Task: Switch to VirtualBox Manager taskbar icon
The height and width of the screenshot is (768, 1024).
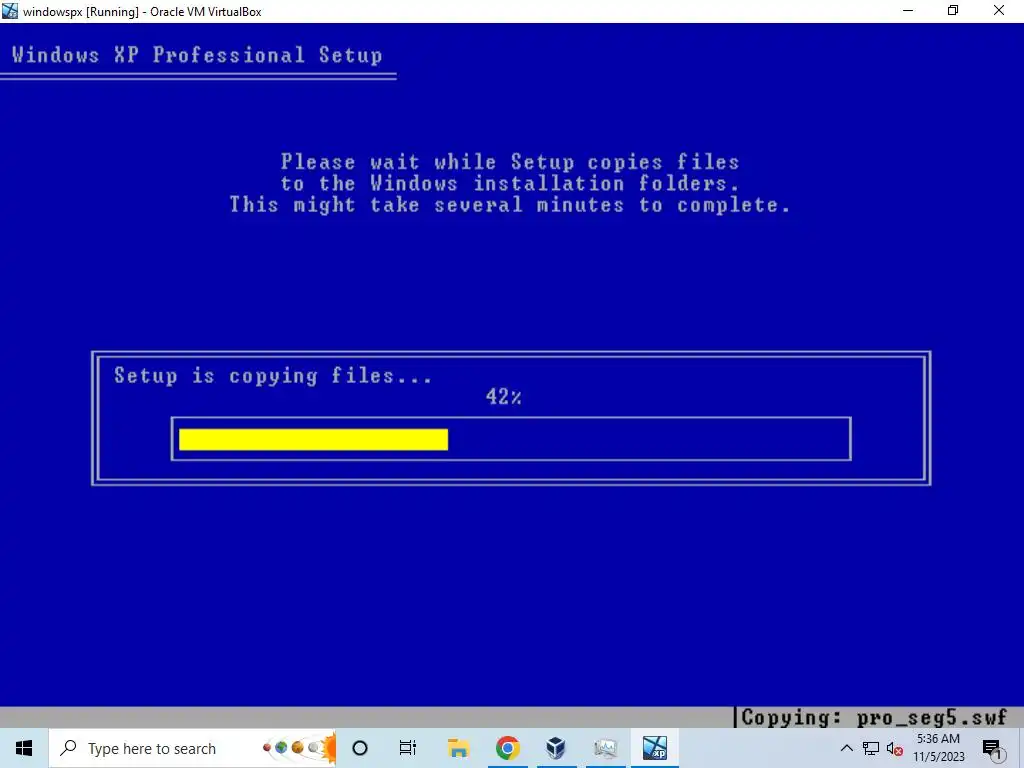Action: point(556,748)
